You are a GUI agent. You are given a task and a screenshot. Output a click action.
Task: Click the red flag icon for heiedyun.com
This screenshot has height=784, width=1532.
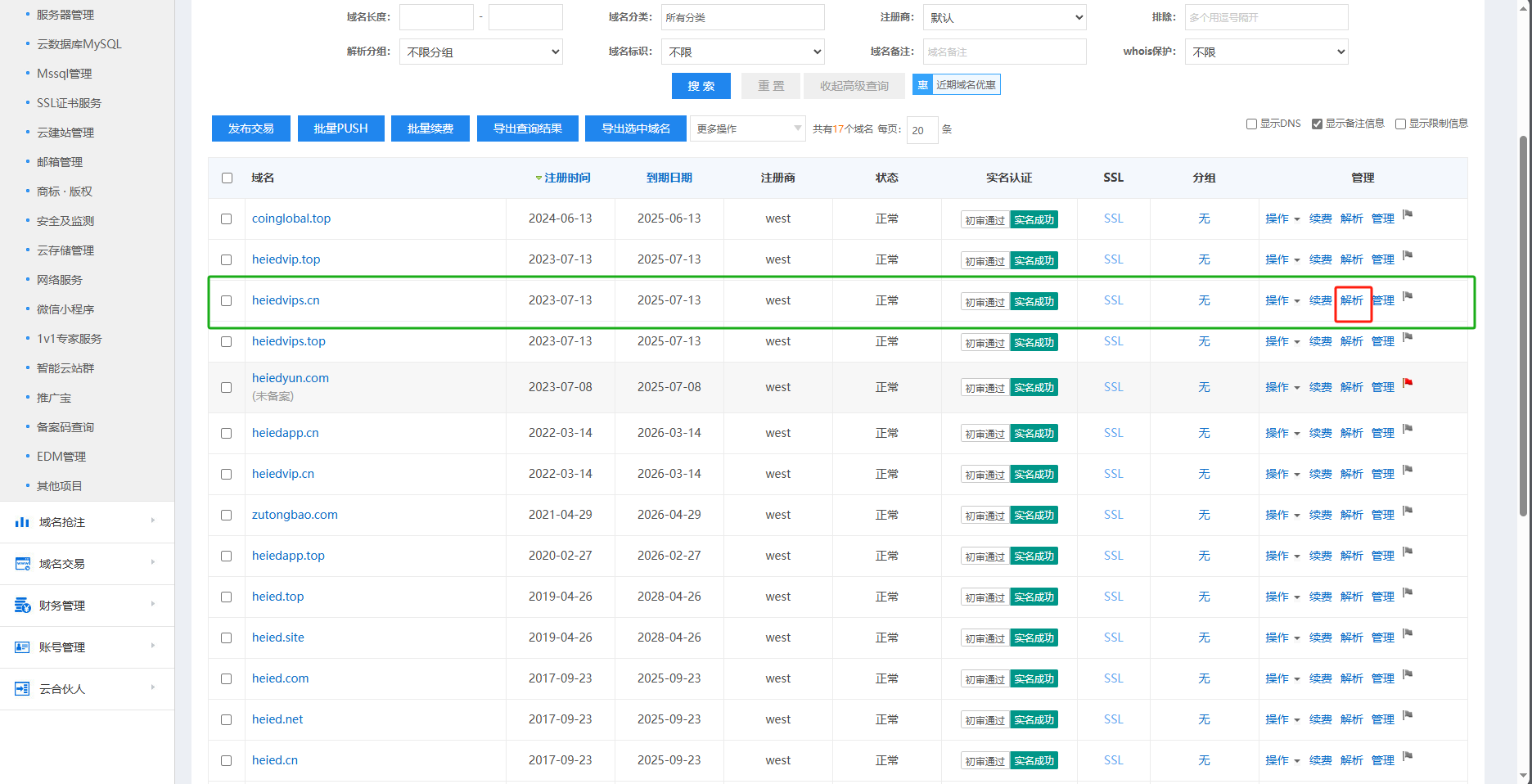(x=1408, y=383)
